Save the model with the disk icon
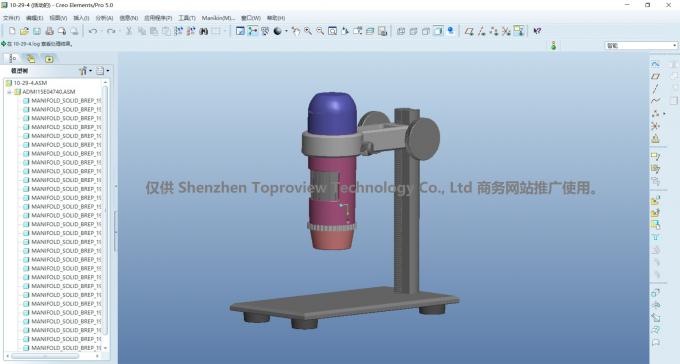 [37, 31]
